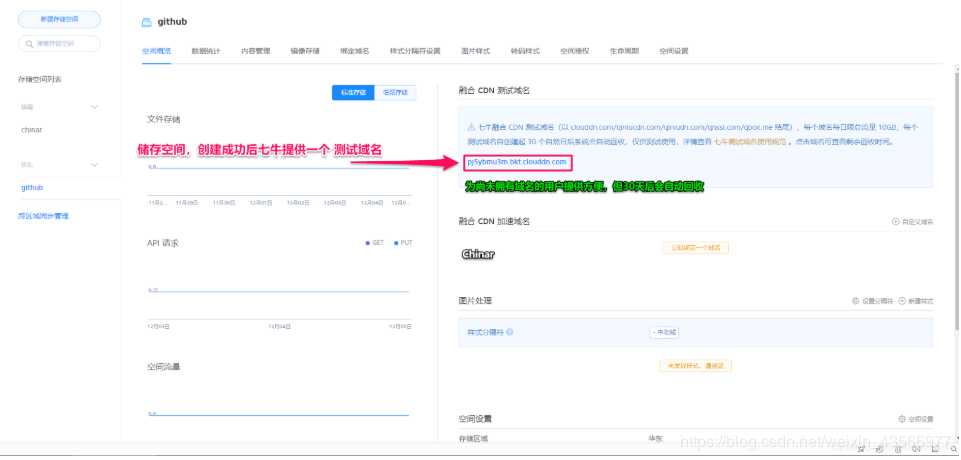Click the '融合 CDN 加速域名' section heading
Image resolution: width=961 pixels, height=460 pixels.
[x=494, y=221]
